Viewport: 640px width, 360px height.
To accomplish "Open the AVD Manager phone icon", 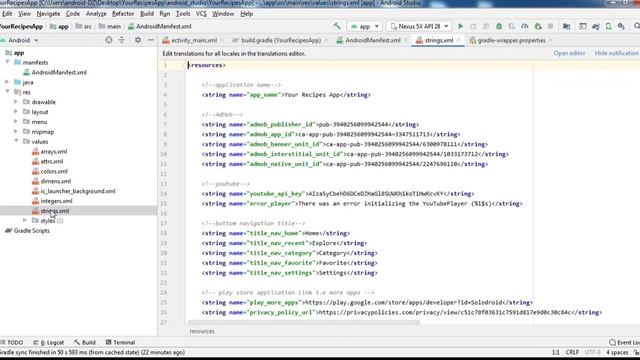I will pyautogui.click(x=609, y=26).
